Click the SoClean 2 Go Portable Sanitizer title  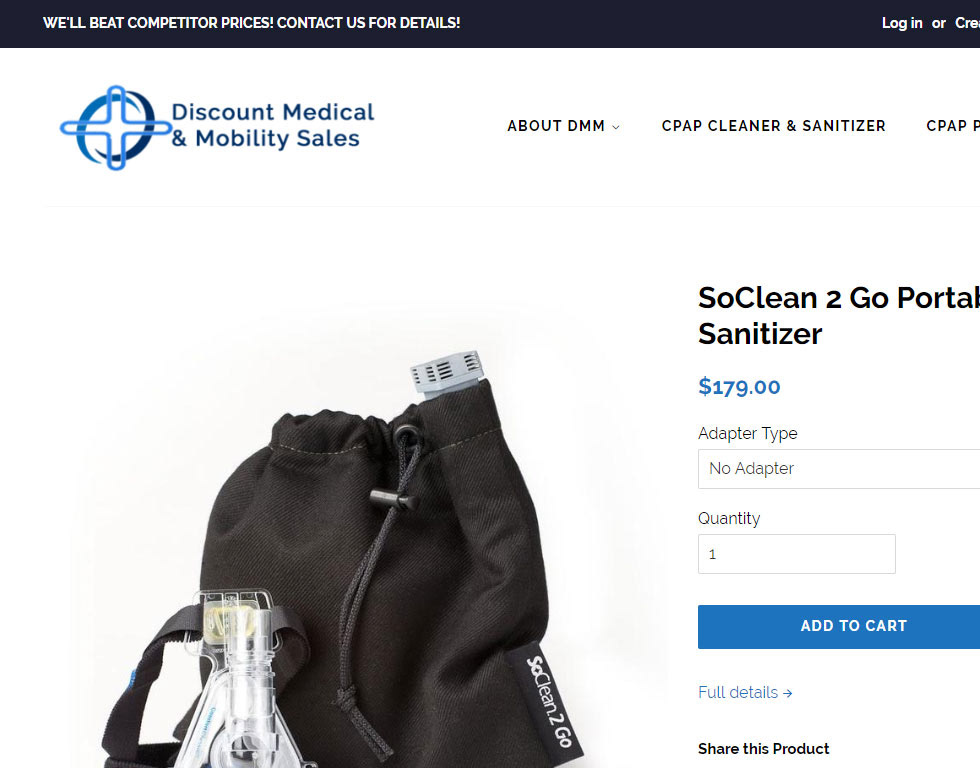(839, 316)
